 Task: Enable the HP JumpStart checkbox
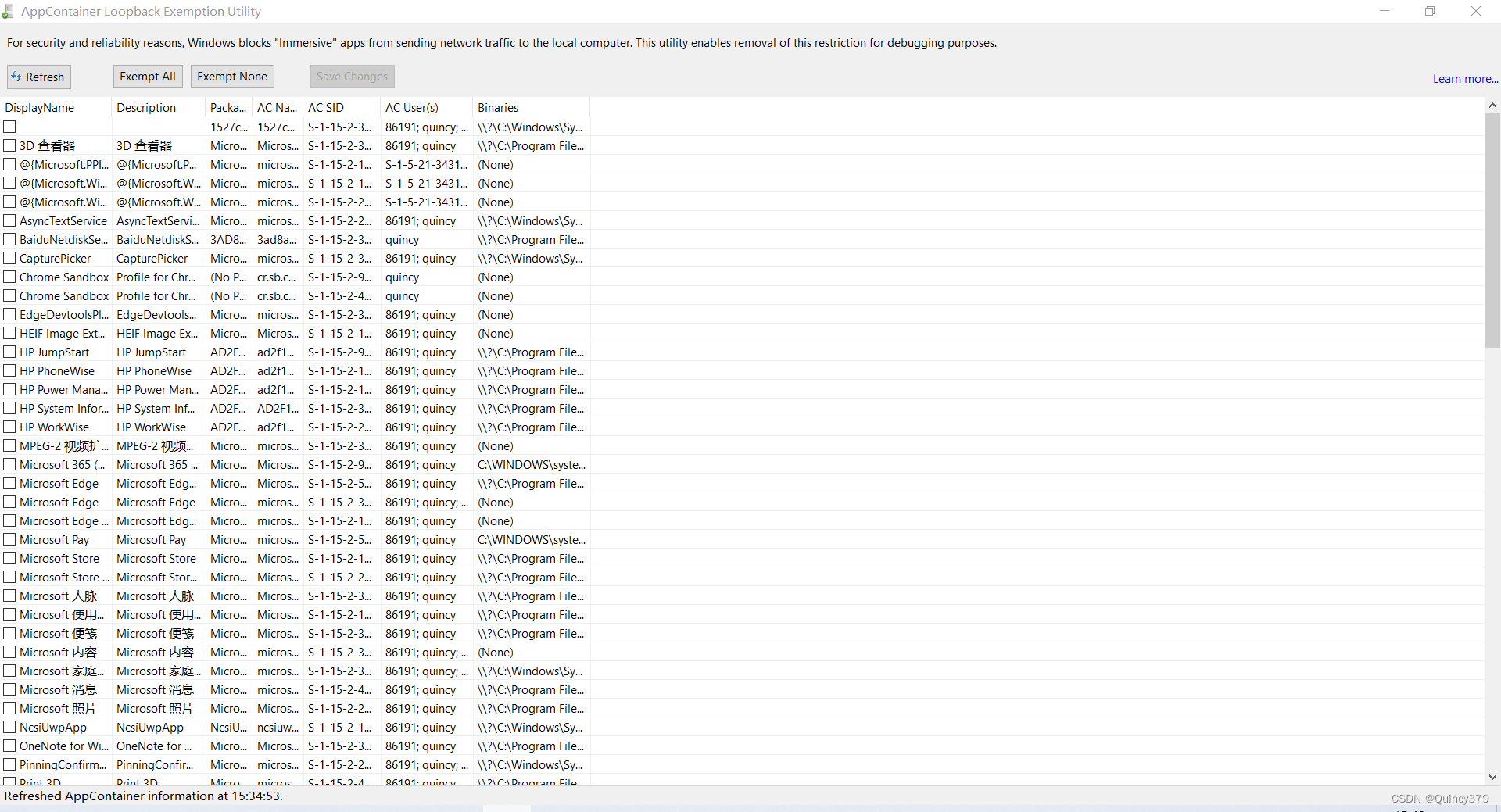coord(9,352)
